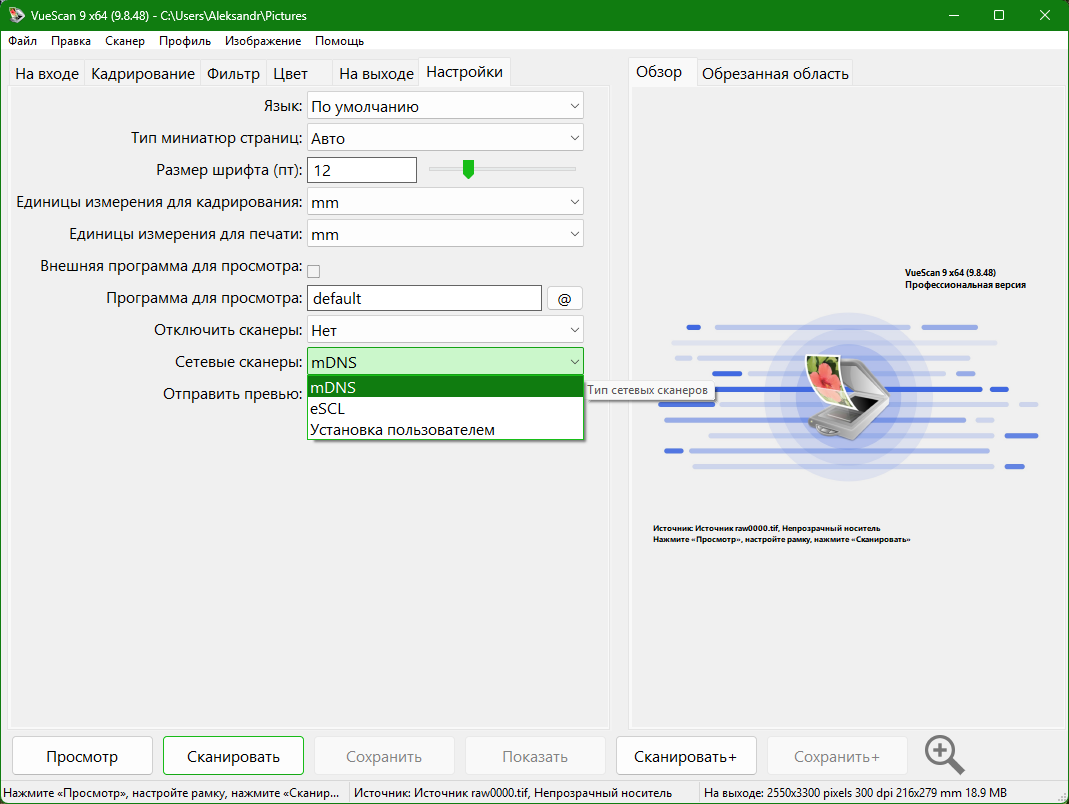This screenshot has width=1069, height=804.
Task: Enable the external viewer program checkbox
Action: point(314,270)
